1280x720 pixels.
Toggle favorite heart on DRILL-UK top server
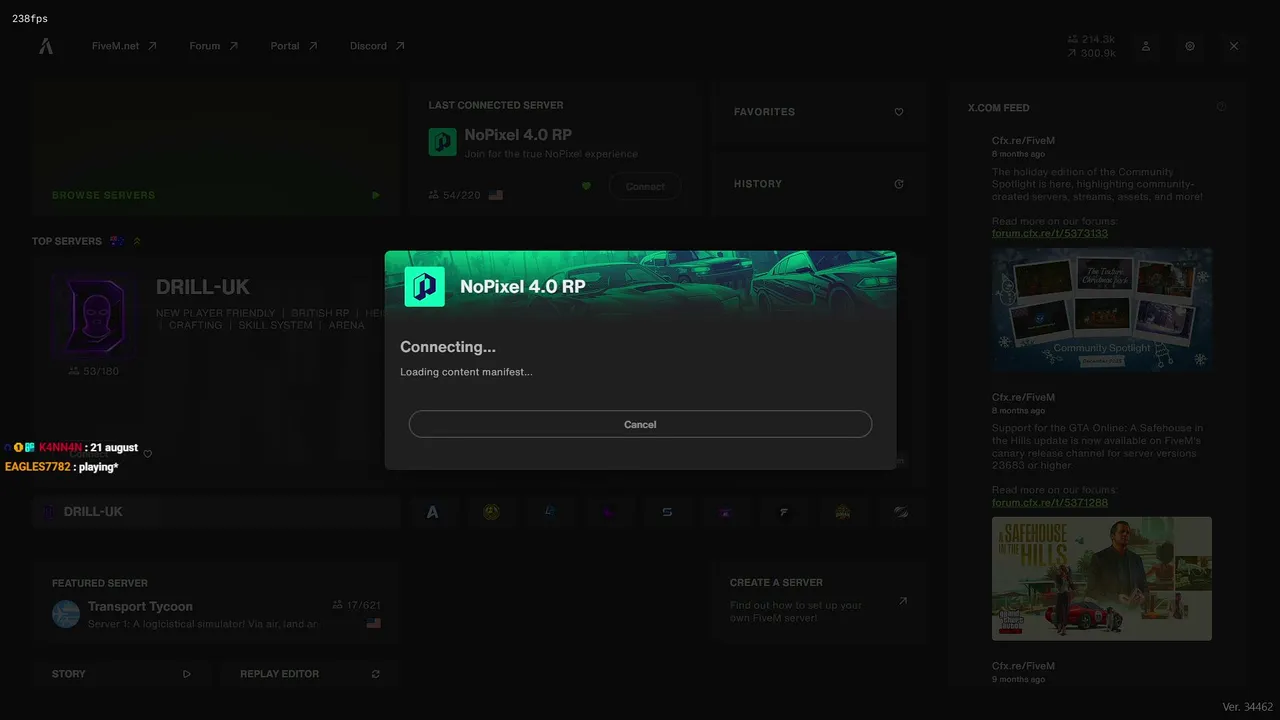[148, 454]
